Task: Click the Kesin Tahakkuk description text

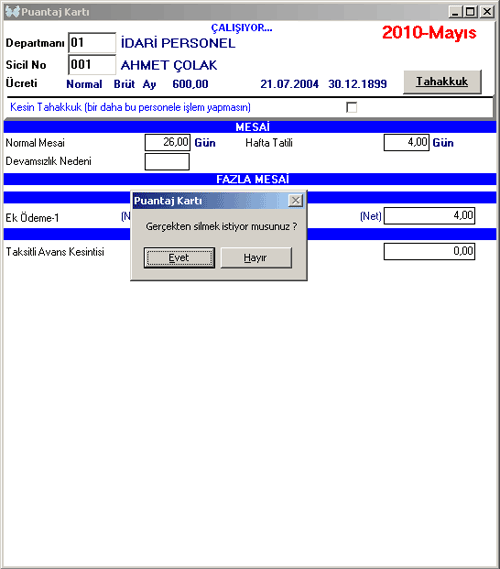Action: click(x=130, y=107)
